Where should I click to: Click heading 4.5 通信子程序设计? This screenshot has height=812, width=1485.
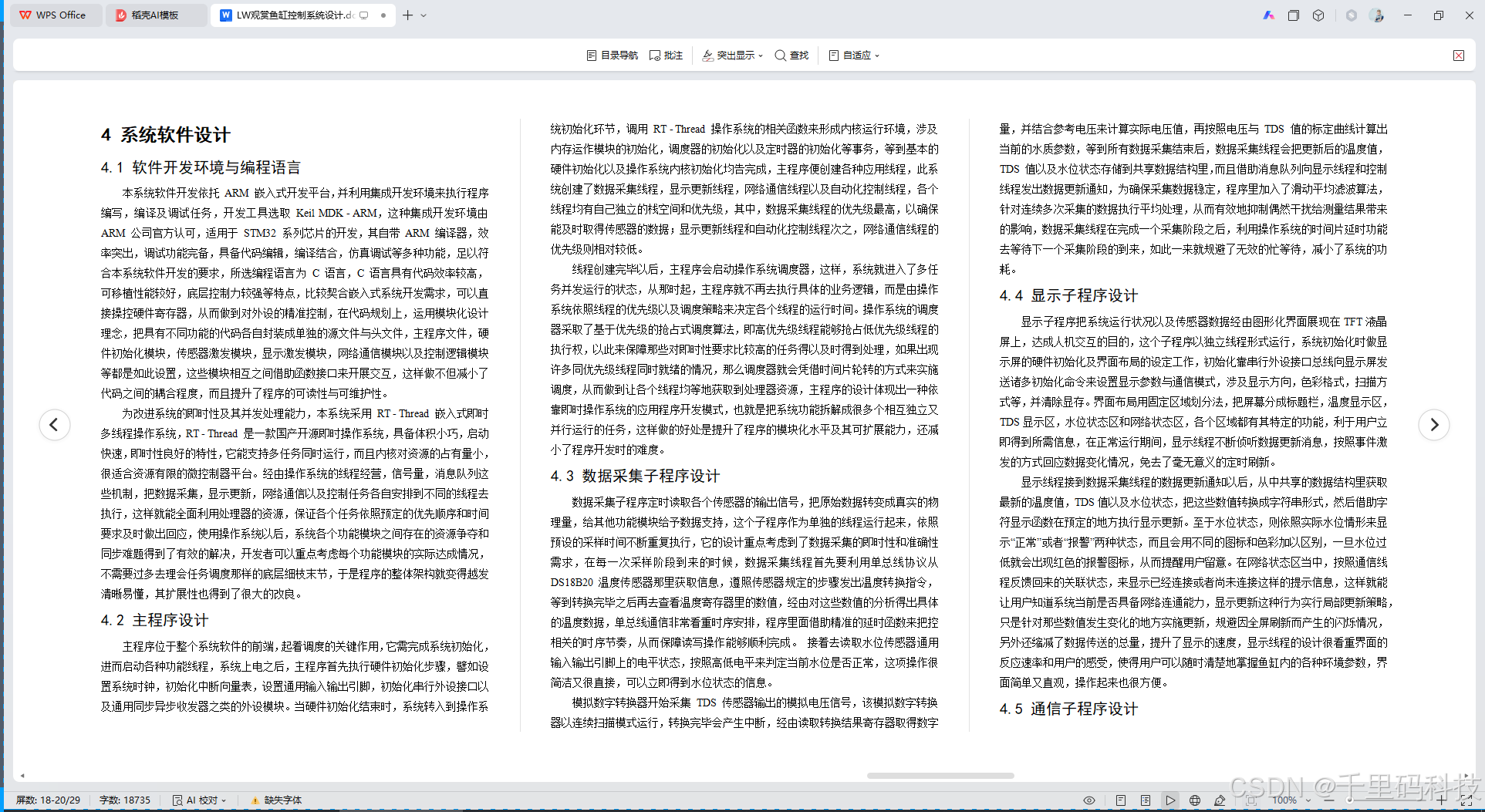tap(1068, 709)
